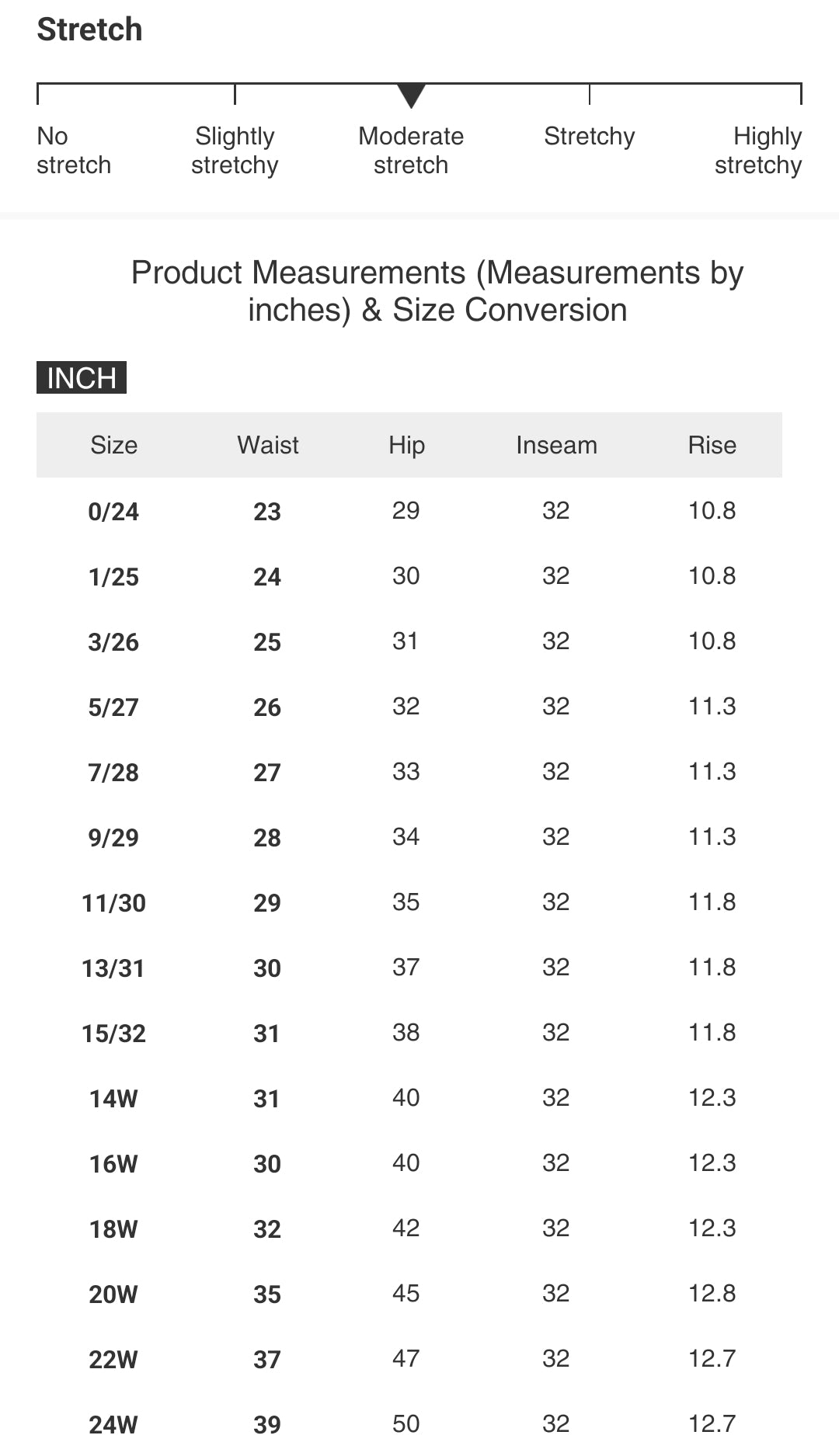Click the Stretch section heading
Screen dimensions: 839x1456
click(x=90, y=30)
